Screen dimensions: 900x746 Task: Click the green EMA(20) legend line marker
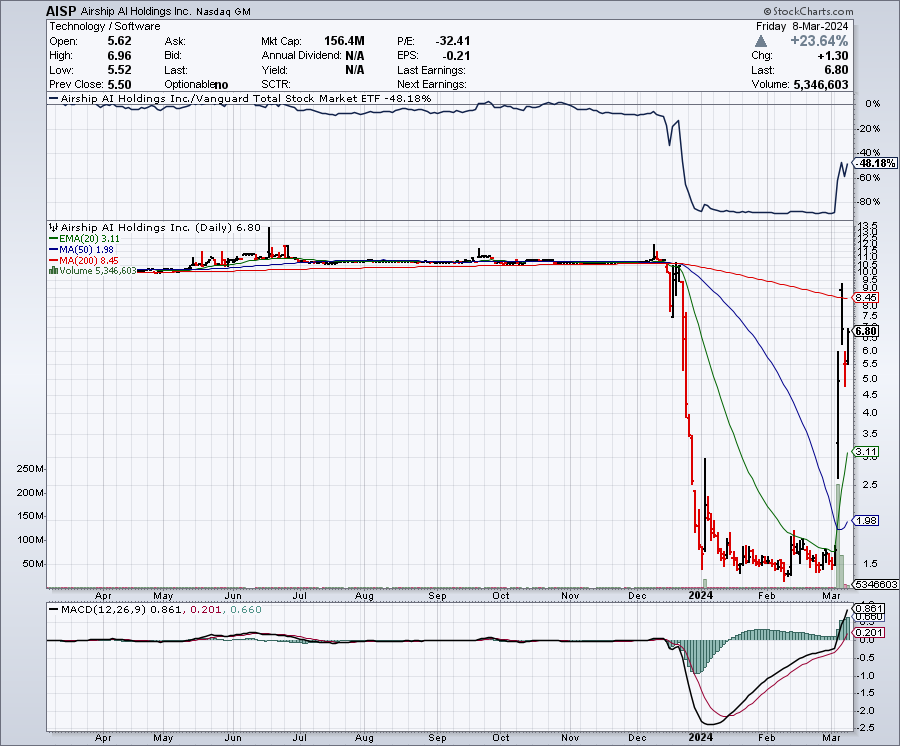tap(53, 240)
